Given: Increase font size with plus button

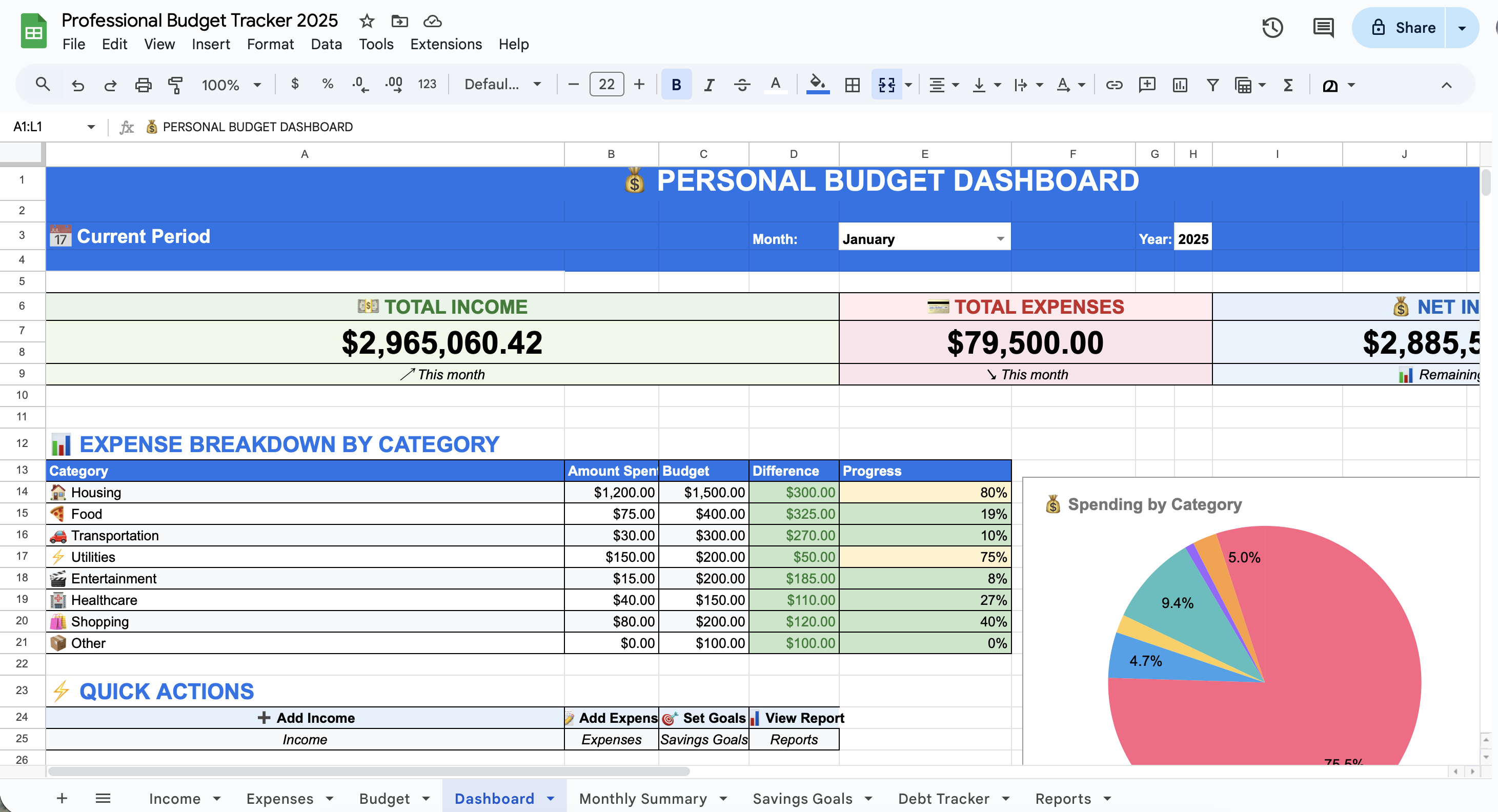Looking at the screenshot, I should 639,85.
